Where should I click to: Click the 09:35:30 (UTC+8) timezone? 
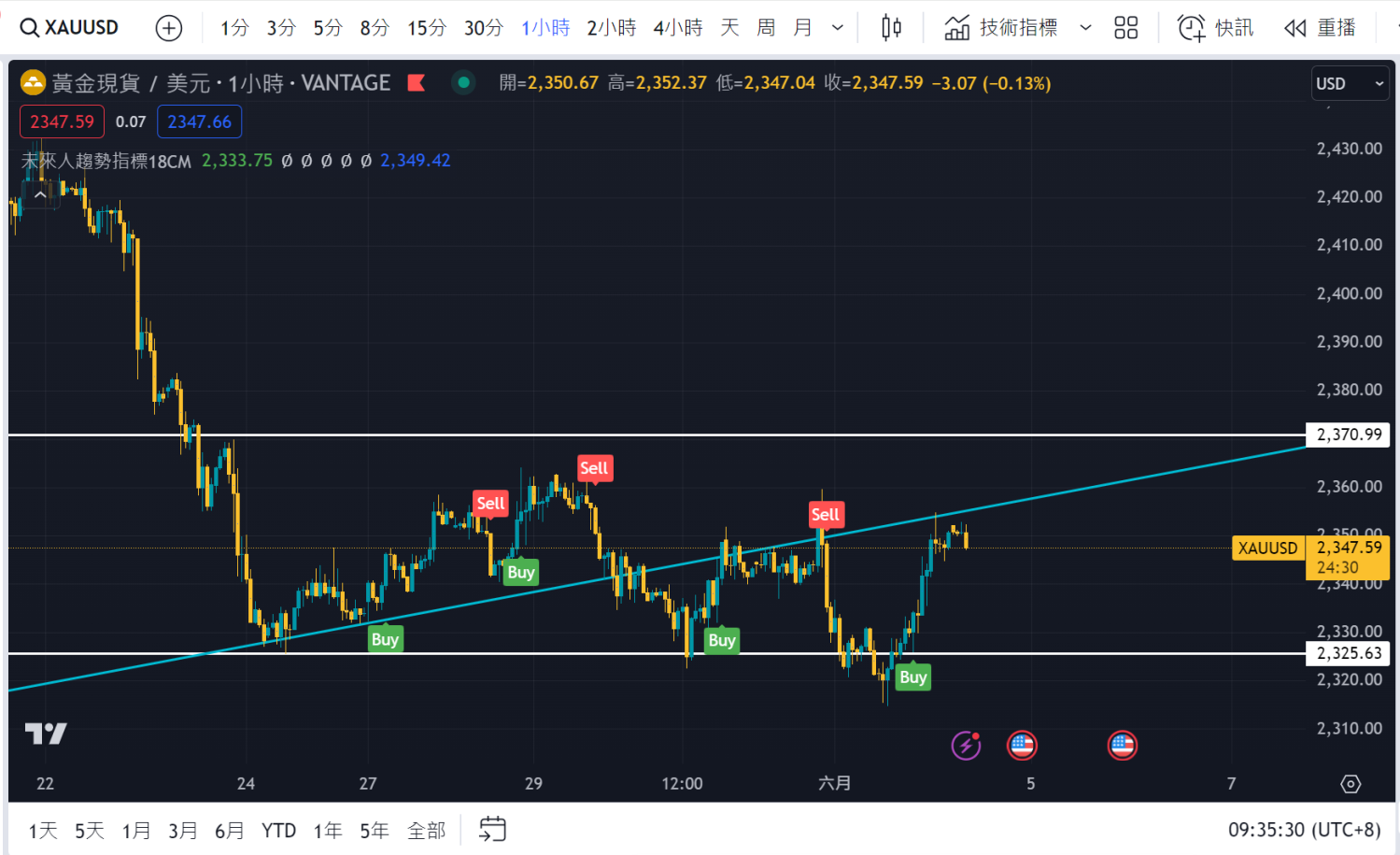(x=1305, y=830)
